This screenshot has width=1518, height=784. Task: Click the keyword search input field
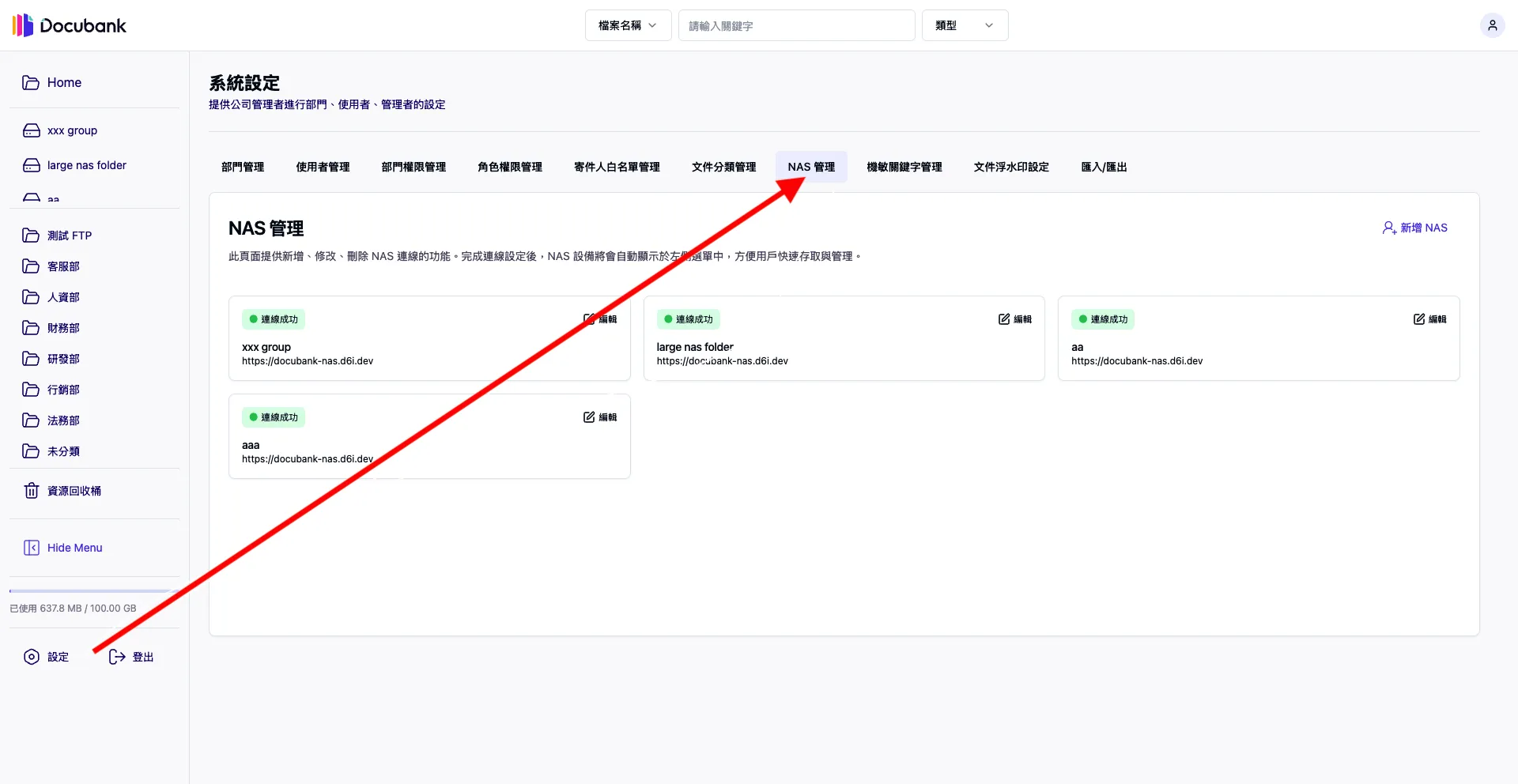tap(796, 24)
